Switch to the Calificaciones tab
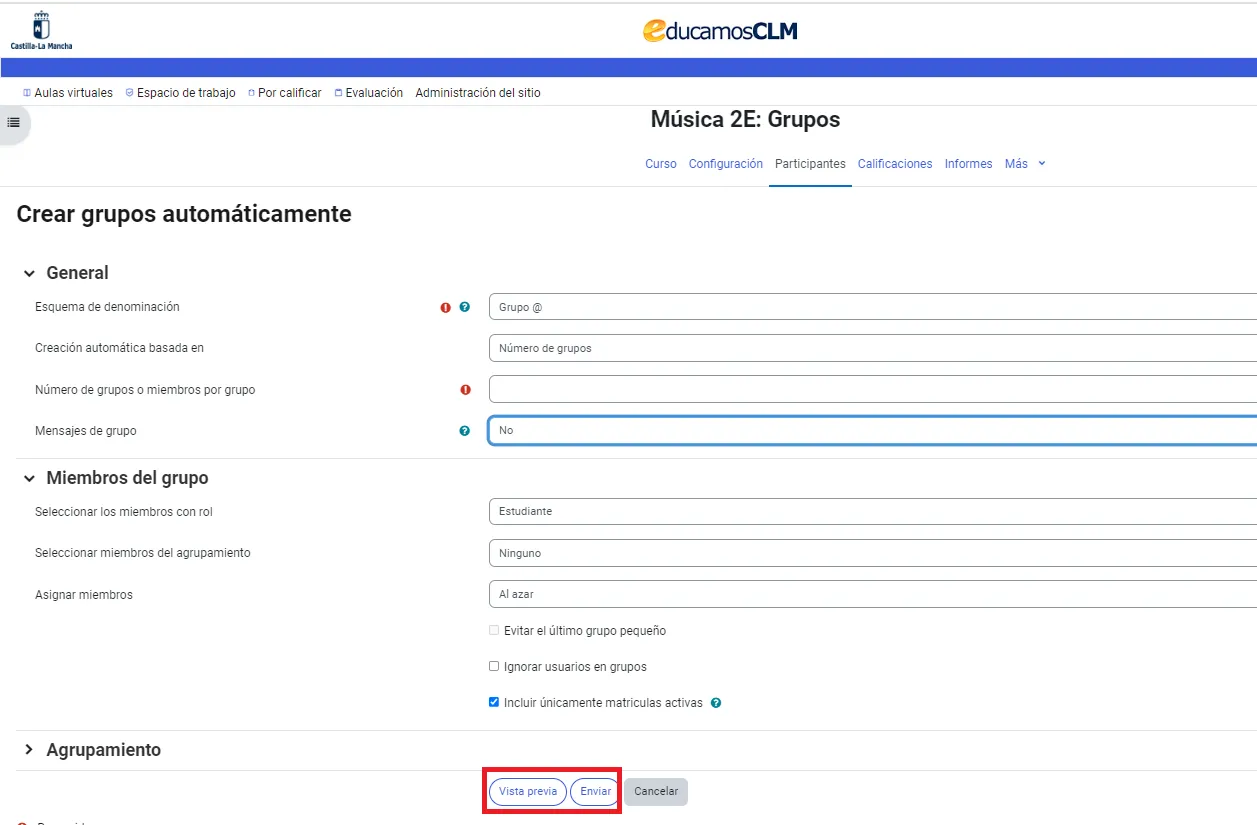 coord(894,164)
